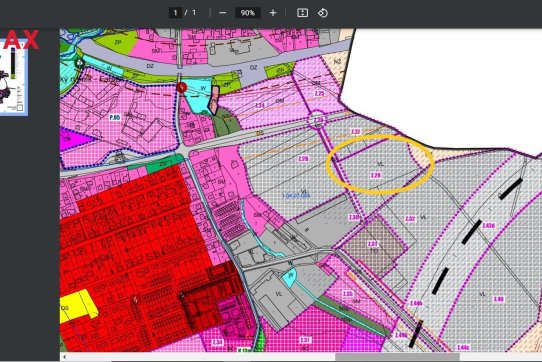Click the green circular symbol near the river

pos(80,63)
